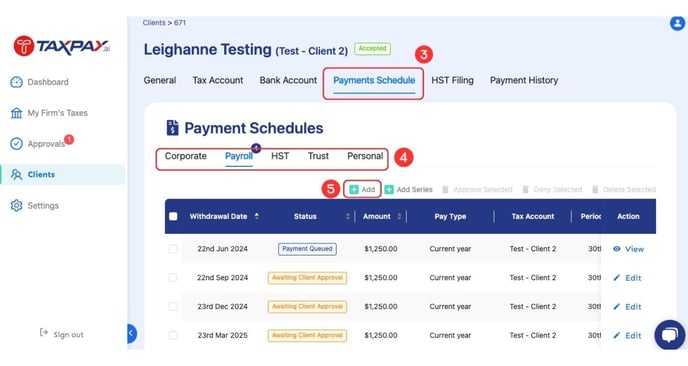Check the 23rd Mar 2025 row checkbox
This screenshot has height=366, width=688.
pyautogui.click(x=173, y=335)
